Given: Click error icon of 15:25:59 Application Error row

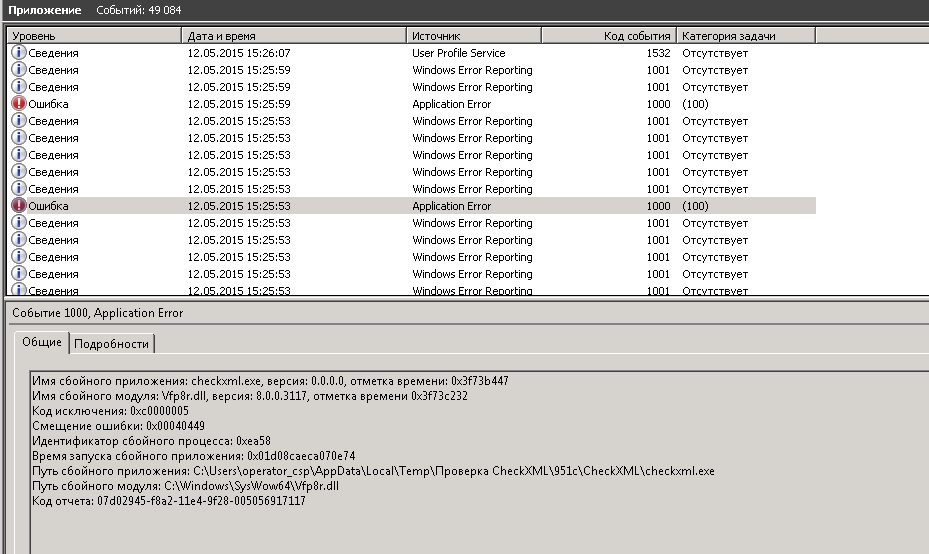Looking at the screenshot, I should coord(18,104).
